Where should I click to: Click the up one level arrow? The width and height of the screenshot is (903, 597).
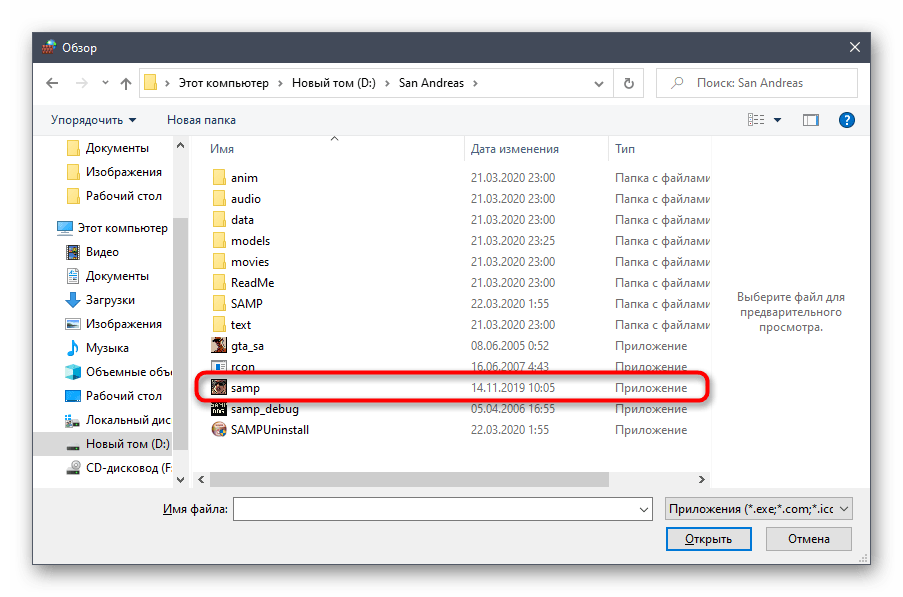126,83
